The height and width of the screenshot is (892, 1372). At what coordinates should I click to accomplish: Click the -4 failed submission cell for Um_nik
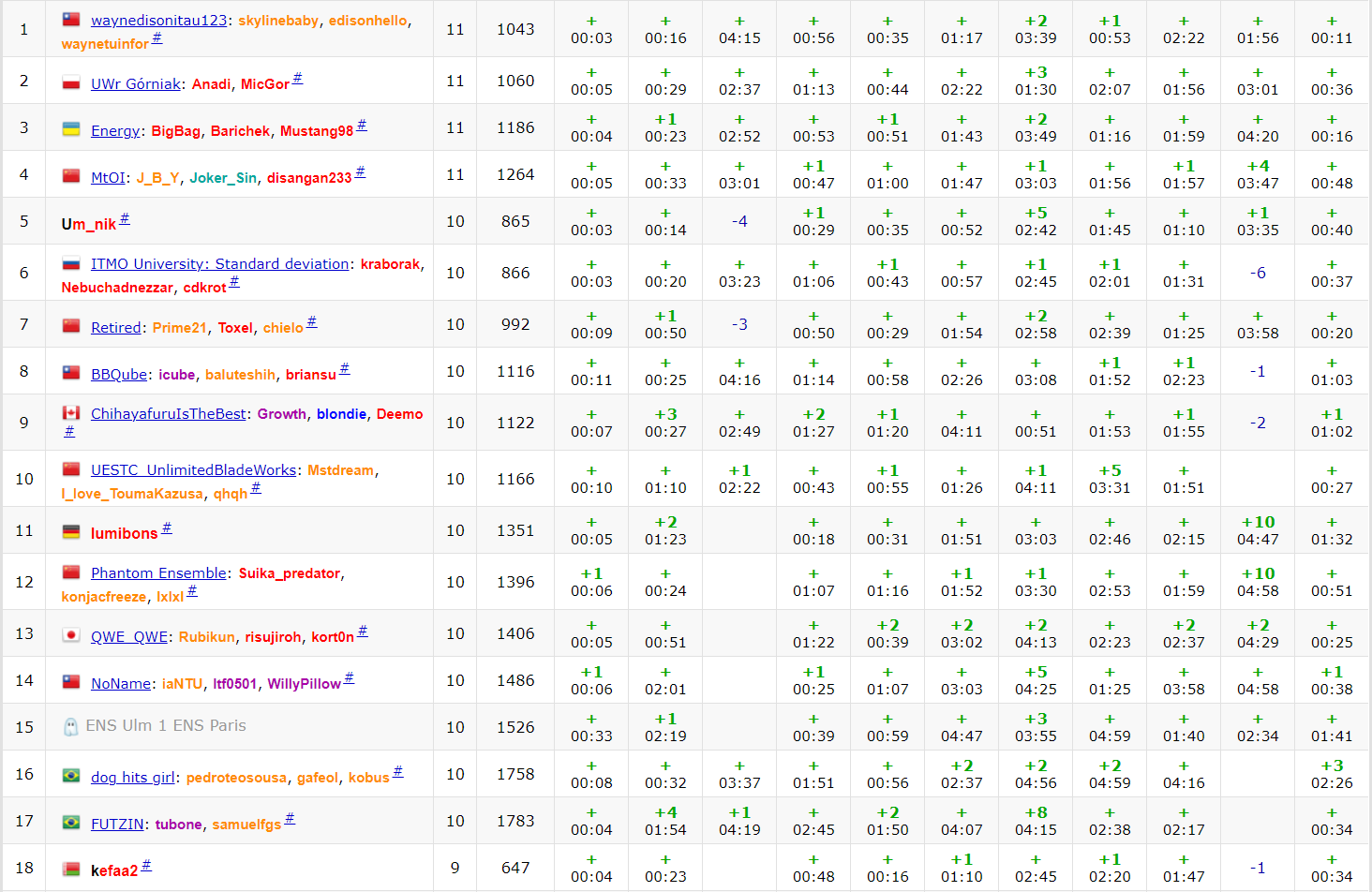pyautogui.click(x=739, y=221)
